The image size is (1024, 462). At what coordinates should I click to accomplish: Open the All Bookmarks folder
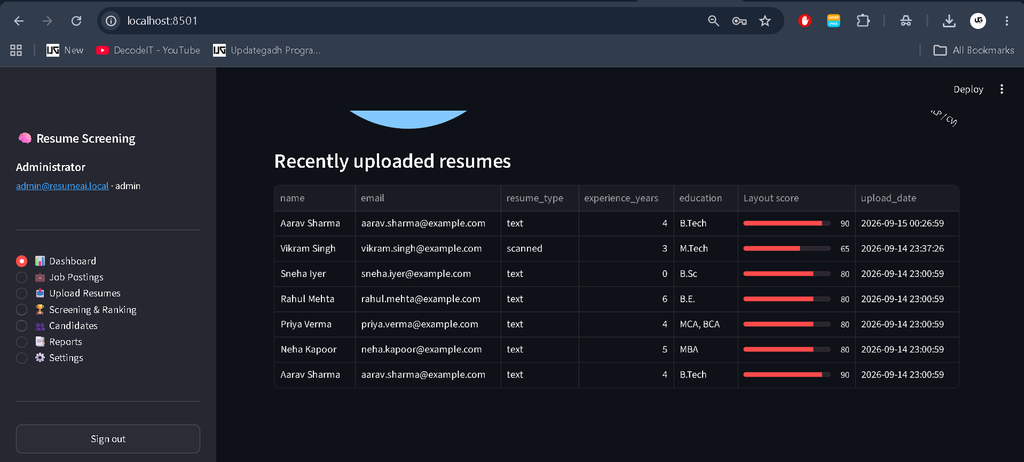tap(974, 50)
